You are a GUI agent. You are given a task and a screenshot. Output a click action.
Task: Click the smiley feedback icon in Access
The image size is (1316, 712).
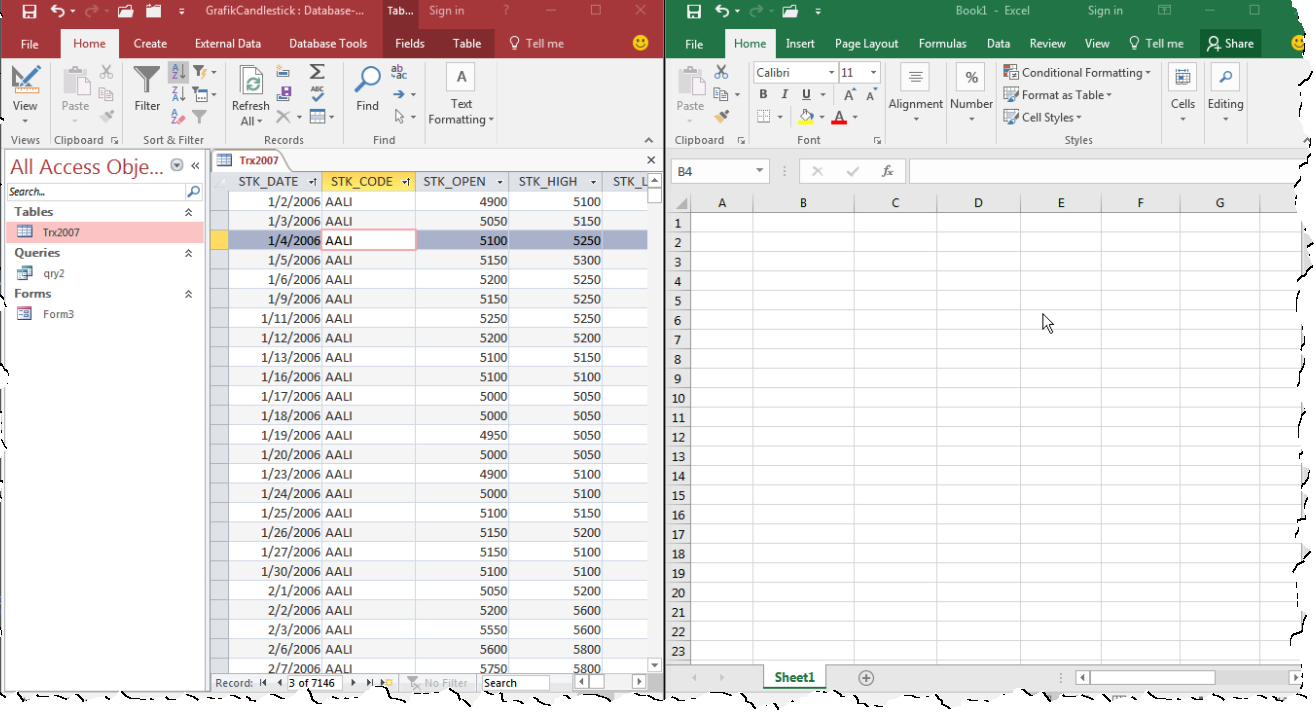641,43
